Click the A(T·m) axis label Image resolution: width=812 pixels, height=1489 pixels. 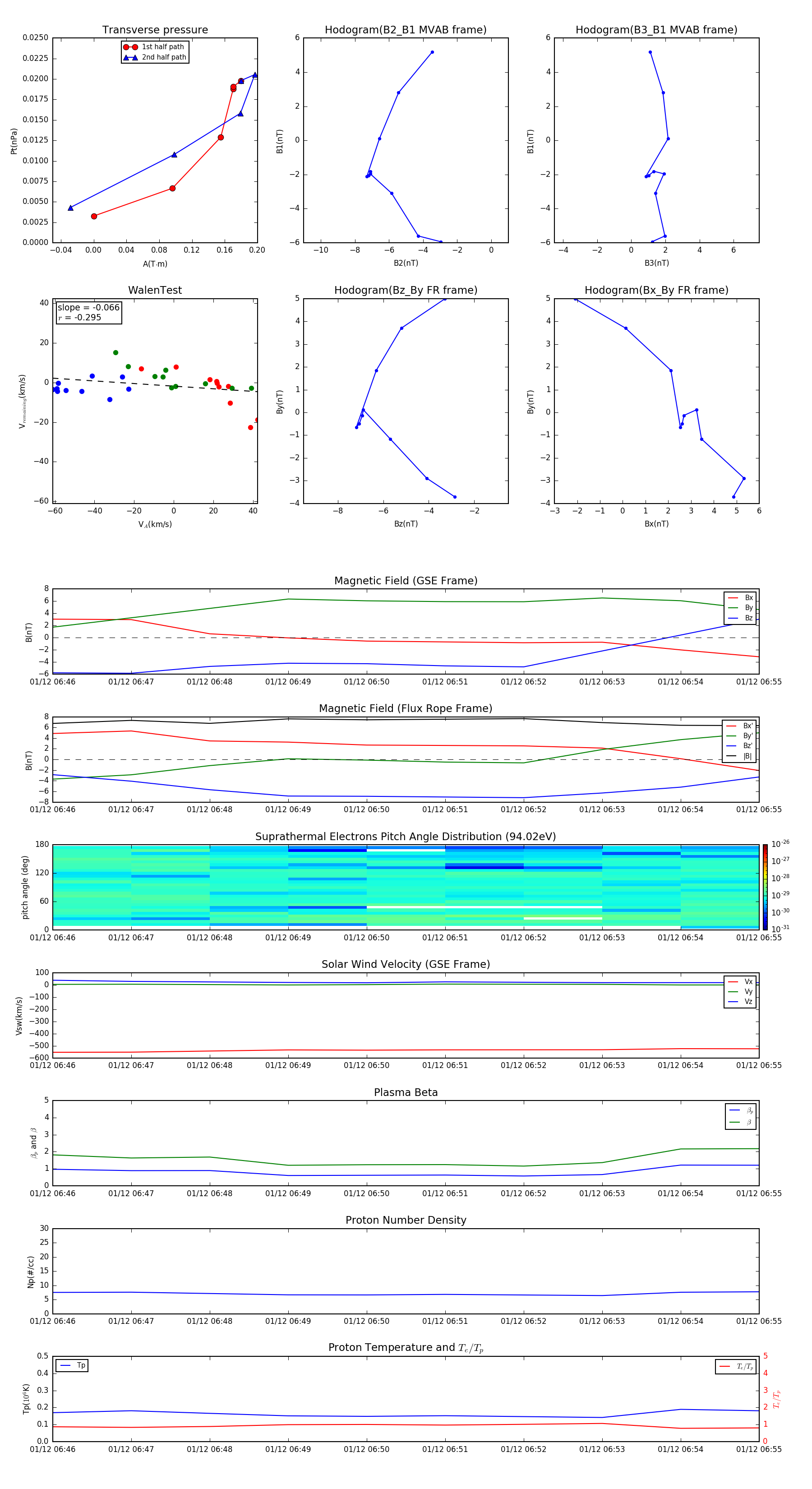[x=155, y=264]
